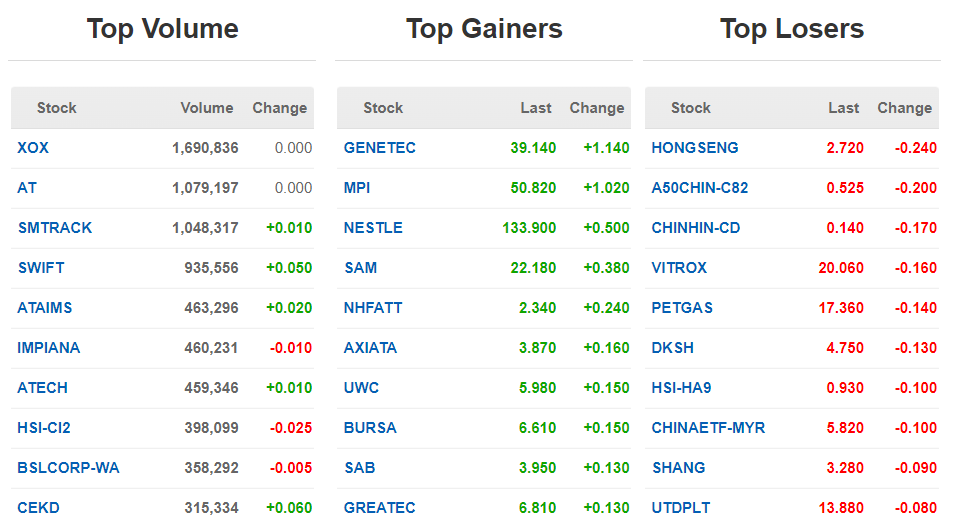Open ATECH stock page
This screenshot has width=954, height=526.
pyautogui.click(x=42, y=388)
